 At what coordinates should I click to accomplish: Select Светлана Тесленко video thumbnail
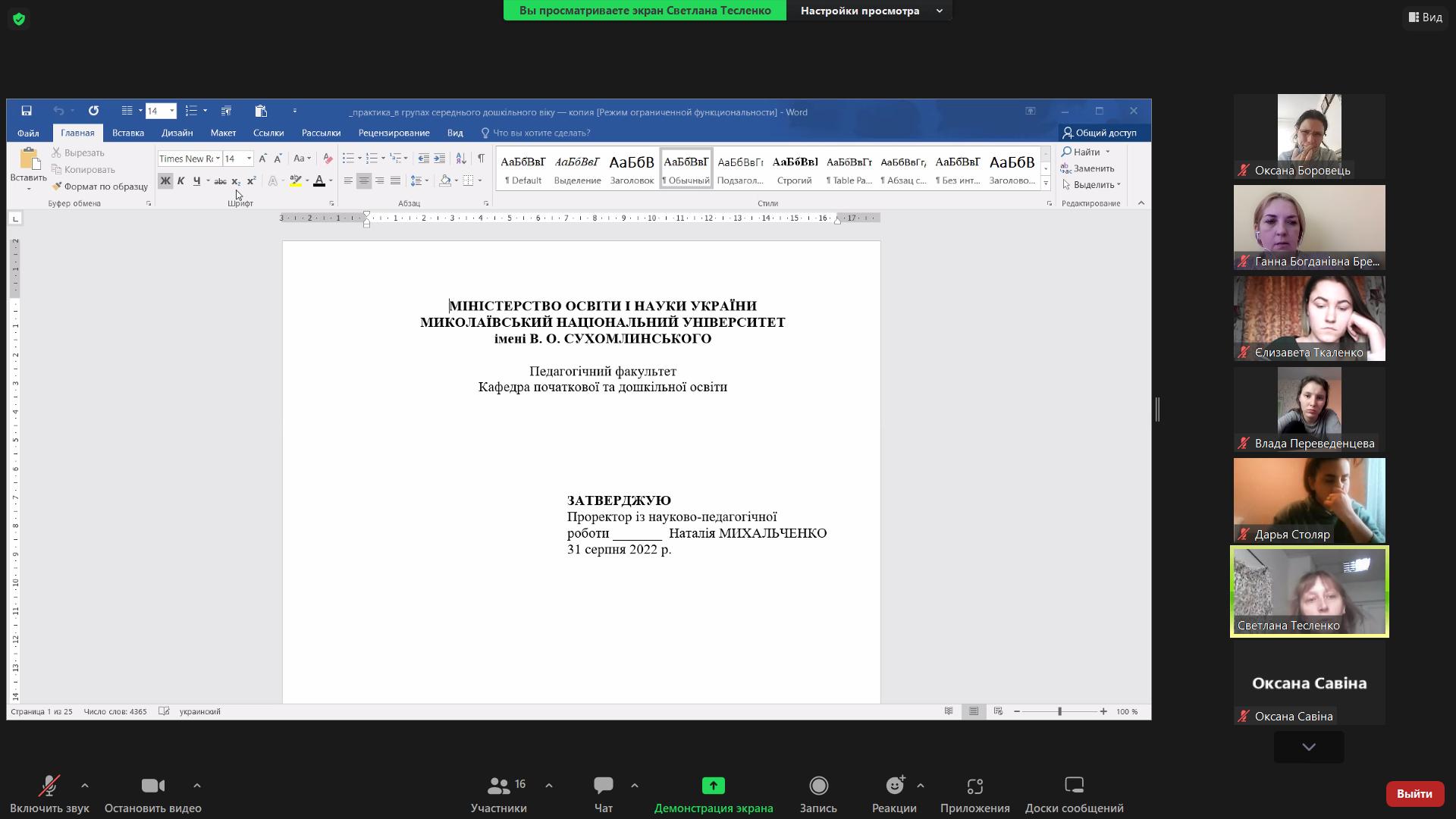tap(1309, 591)
